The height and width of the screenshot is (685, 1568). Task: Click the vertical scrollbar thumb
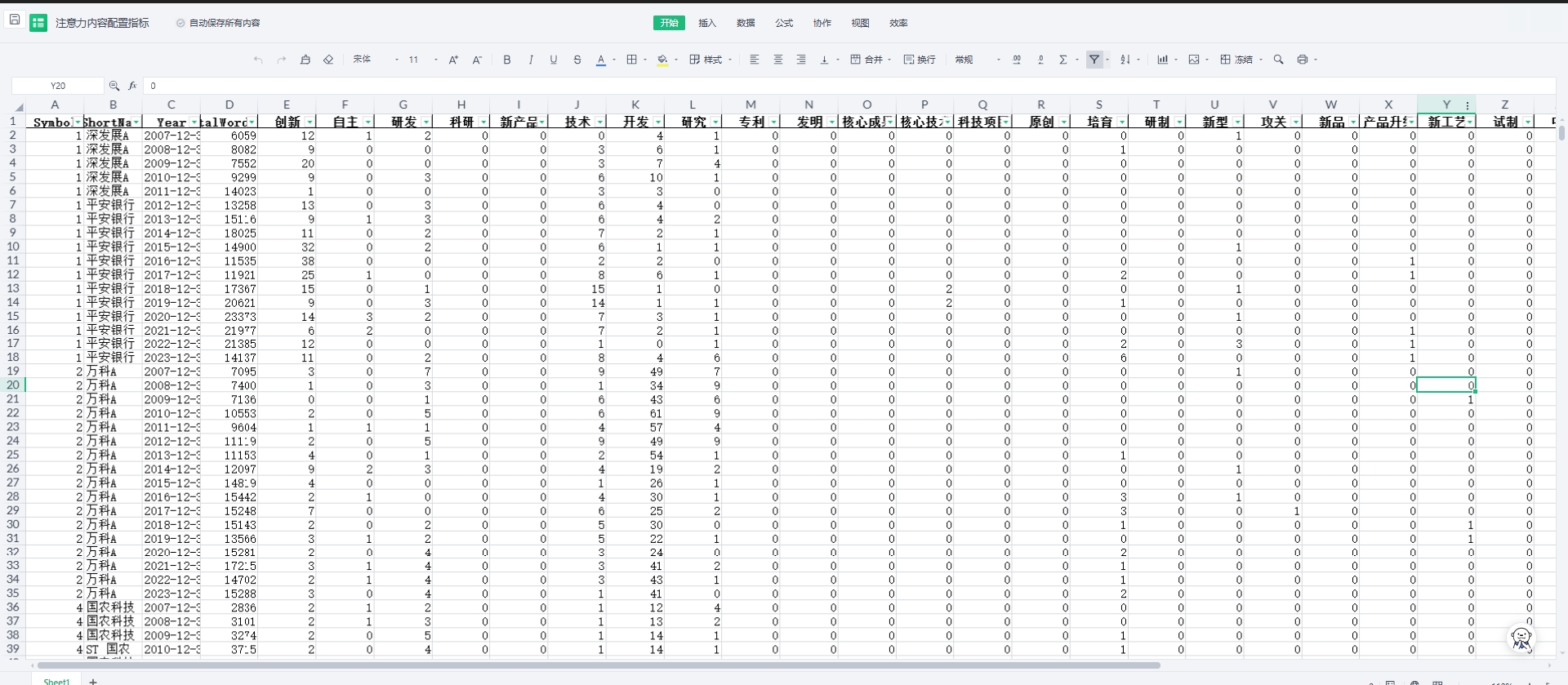[1561, 132]
